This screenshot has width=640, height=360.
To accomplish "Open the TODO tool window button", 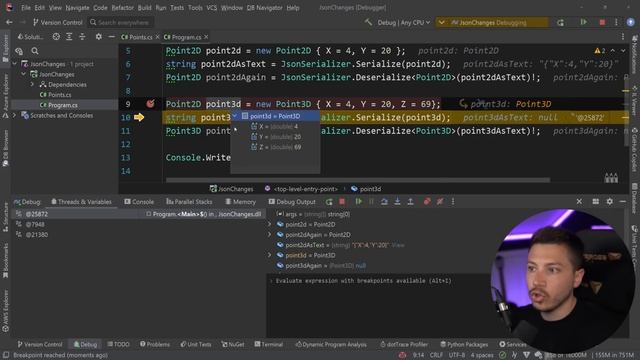I will click(x=118, y=344).
